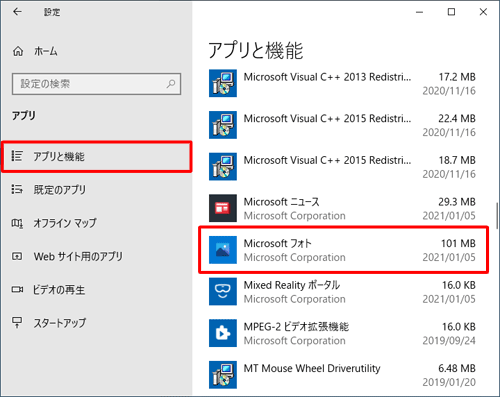Click the 17.2 MB size value

(x=457, y=77)
